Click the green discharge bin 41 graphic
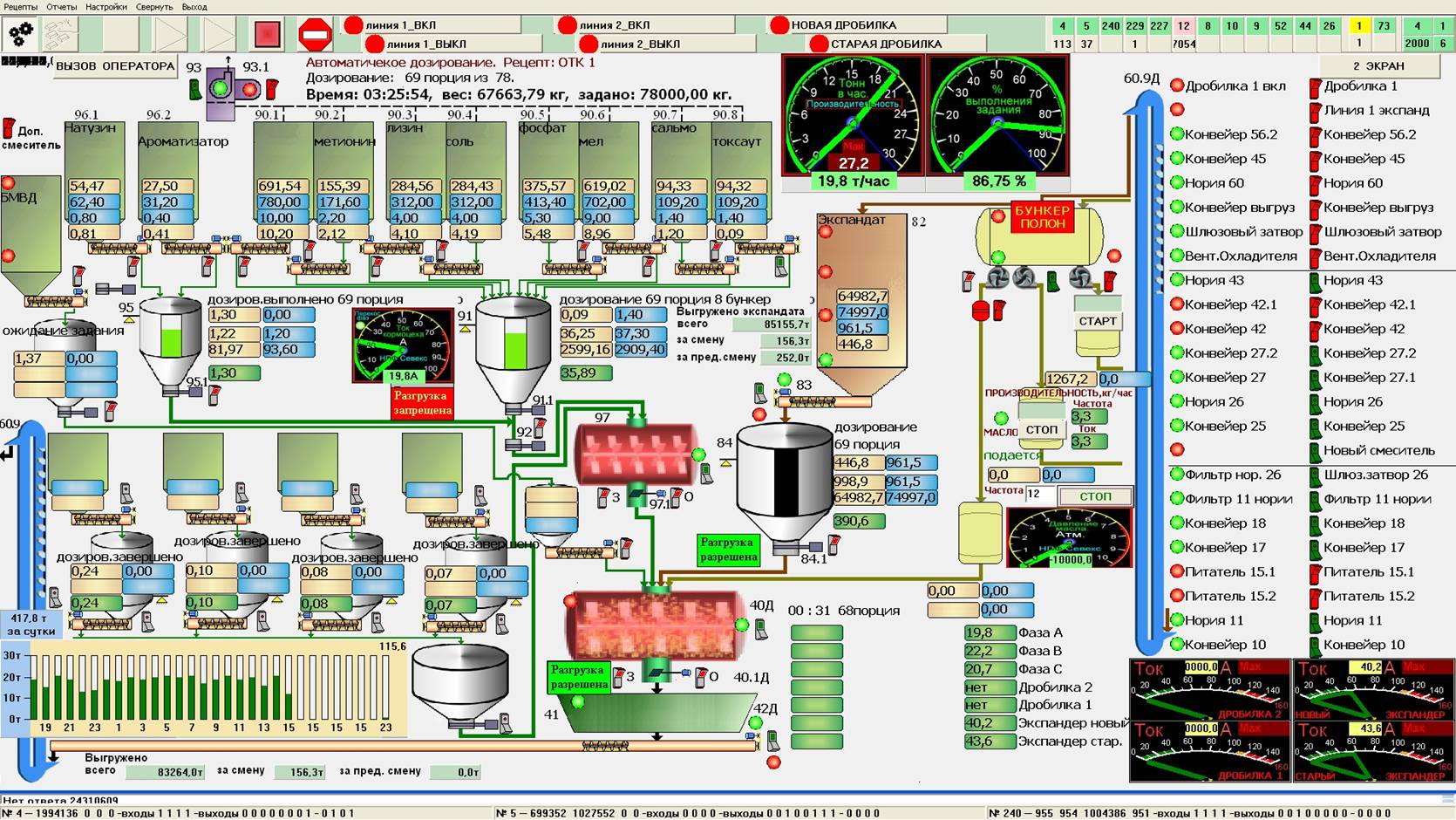This screenshot has height=820, width=1456. tap(656, 714)
